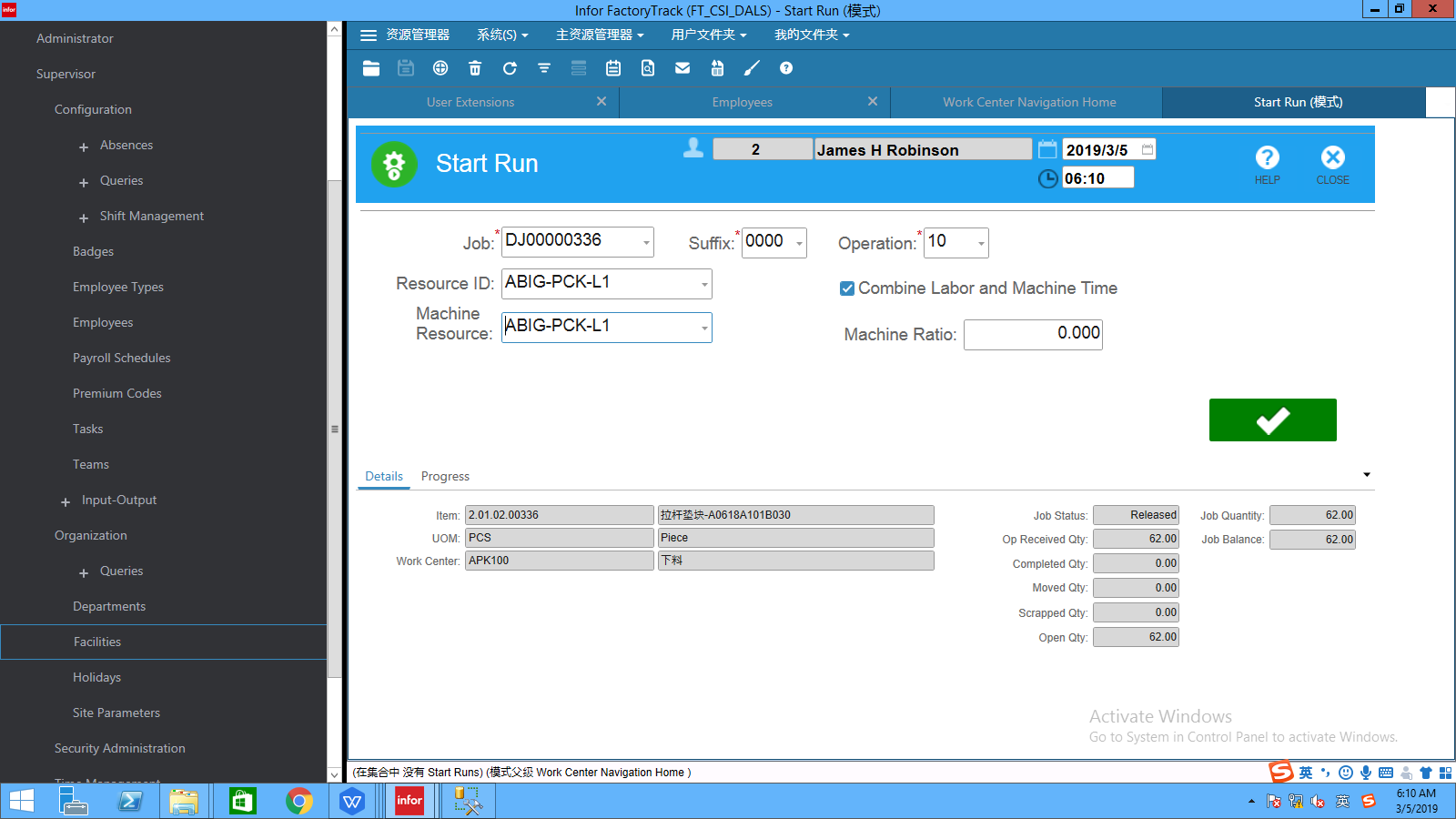Open the Suffix dropdown arrow
Screen dimensions: 1456x819
[x=799, y=243]
